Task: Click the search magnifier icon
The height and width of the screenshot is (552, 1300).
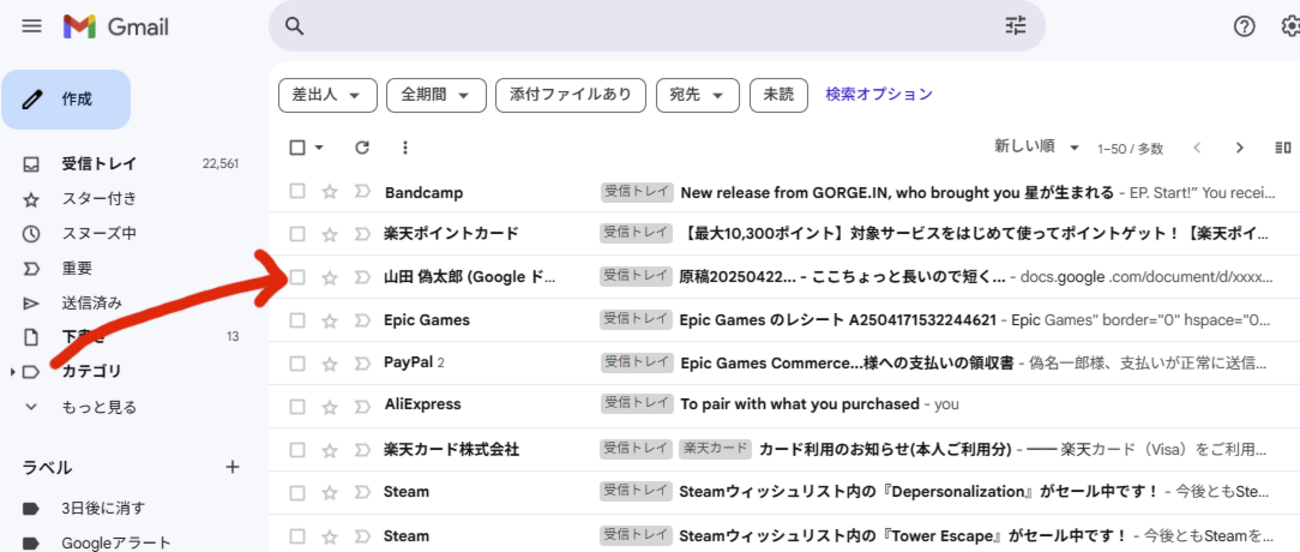Action: pyautogui.click(x=294, y=26)
